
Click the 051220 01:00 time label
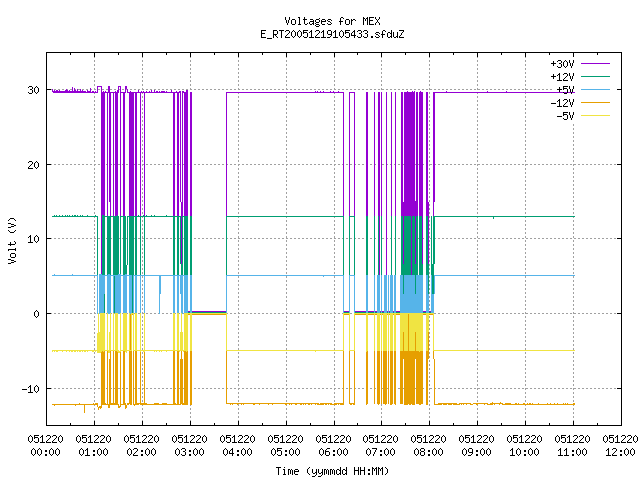[x=94, y=446]
